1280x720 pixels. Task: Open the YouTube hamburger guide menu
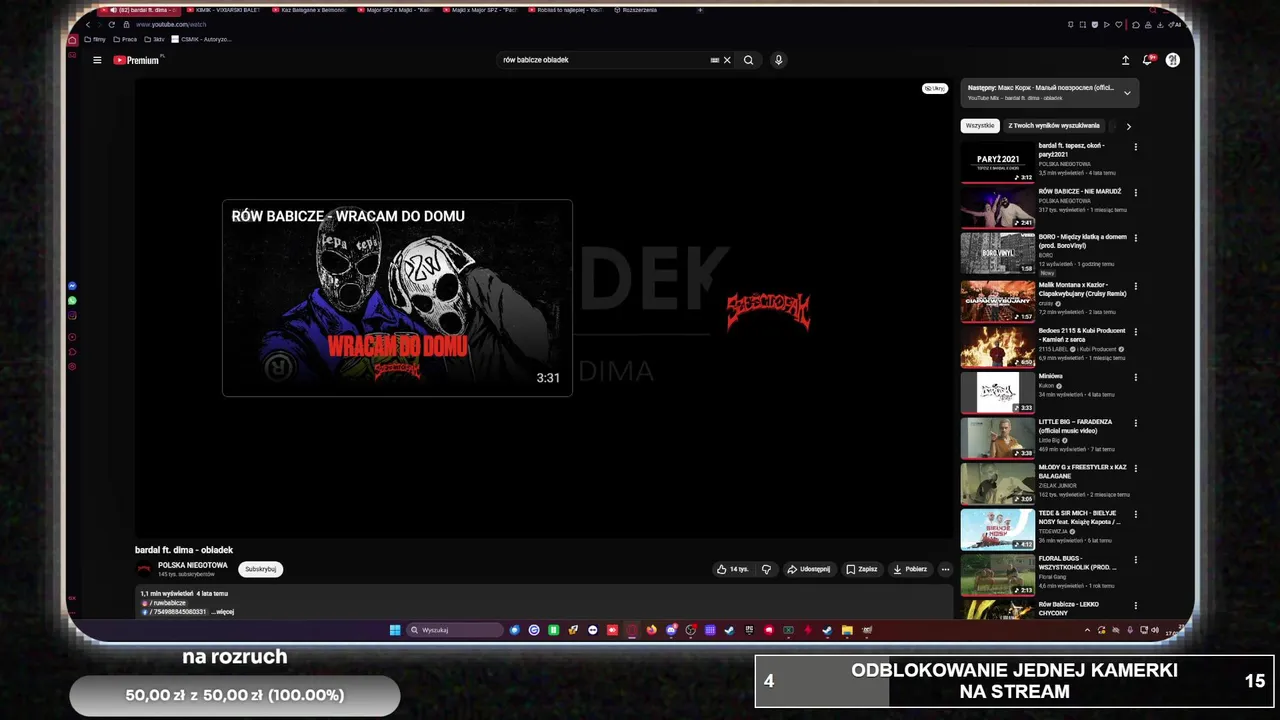pyautogui.click(x=97, y=60)
